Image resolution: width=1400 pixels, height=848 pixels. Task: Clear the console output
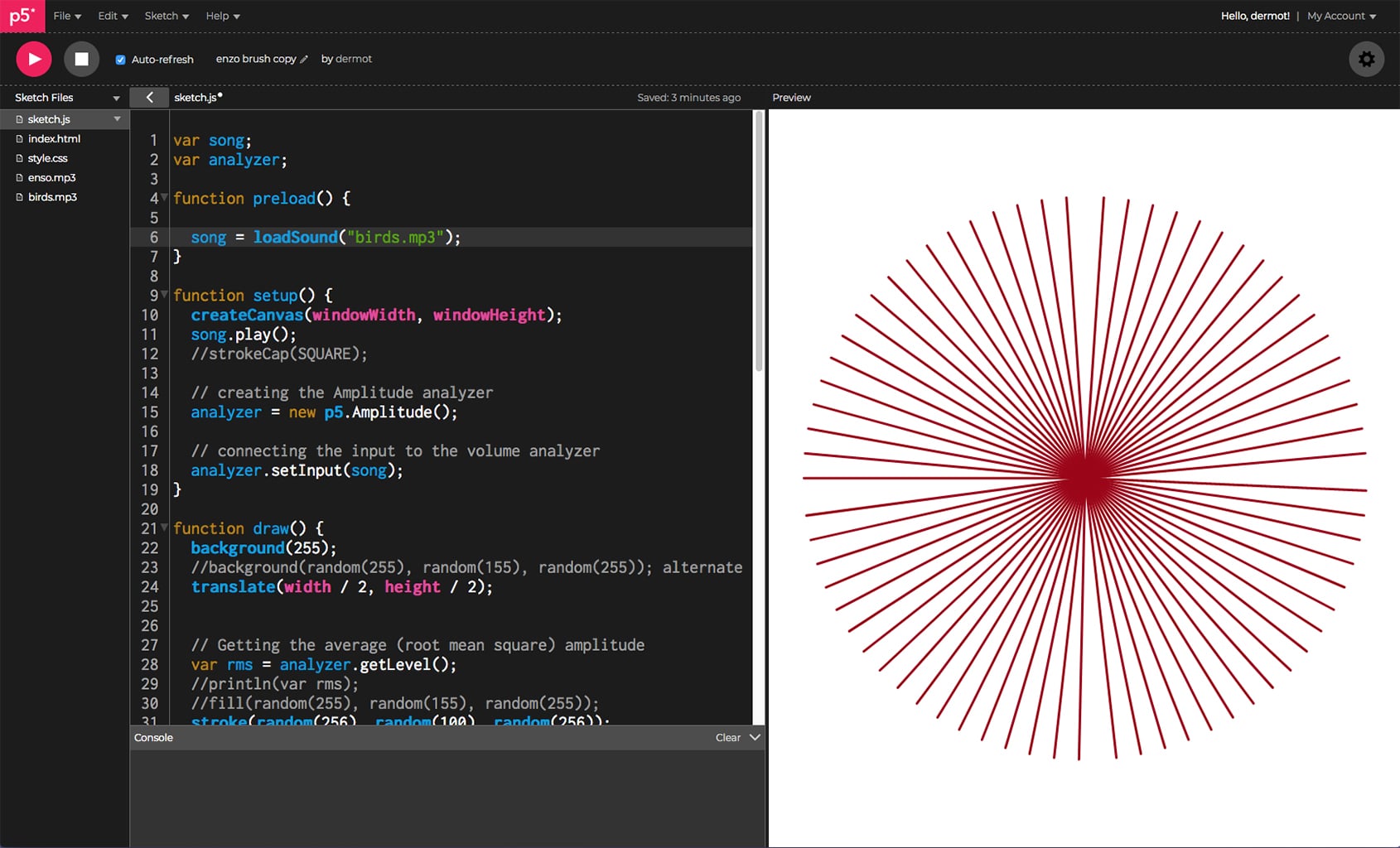727,737
